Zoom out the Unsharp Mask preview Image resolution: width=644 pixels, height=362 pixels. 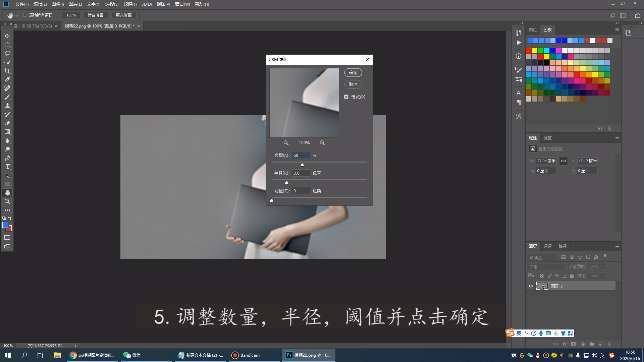pyautogui.click(x=285, y=143)
